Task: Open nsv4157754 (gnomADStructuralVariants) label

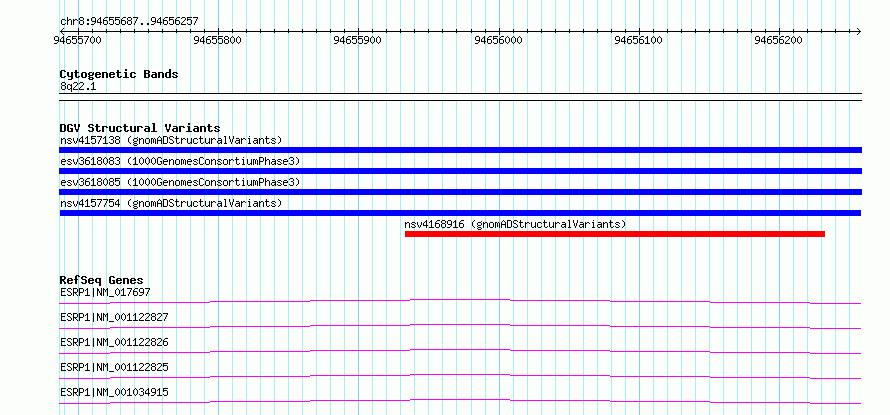Action: click(171, 203)
